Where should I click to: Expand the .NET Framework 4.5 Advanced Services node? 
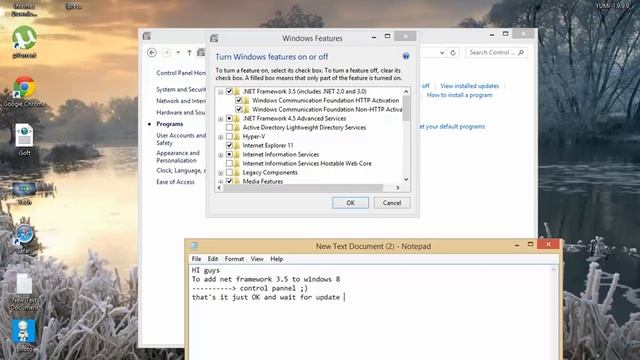point(220,119)
